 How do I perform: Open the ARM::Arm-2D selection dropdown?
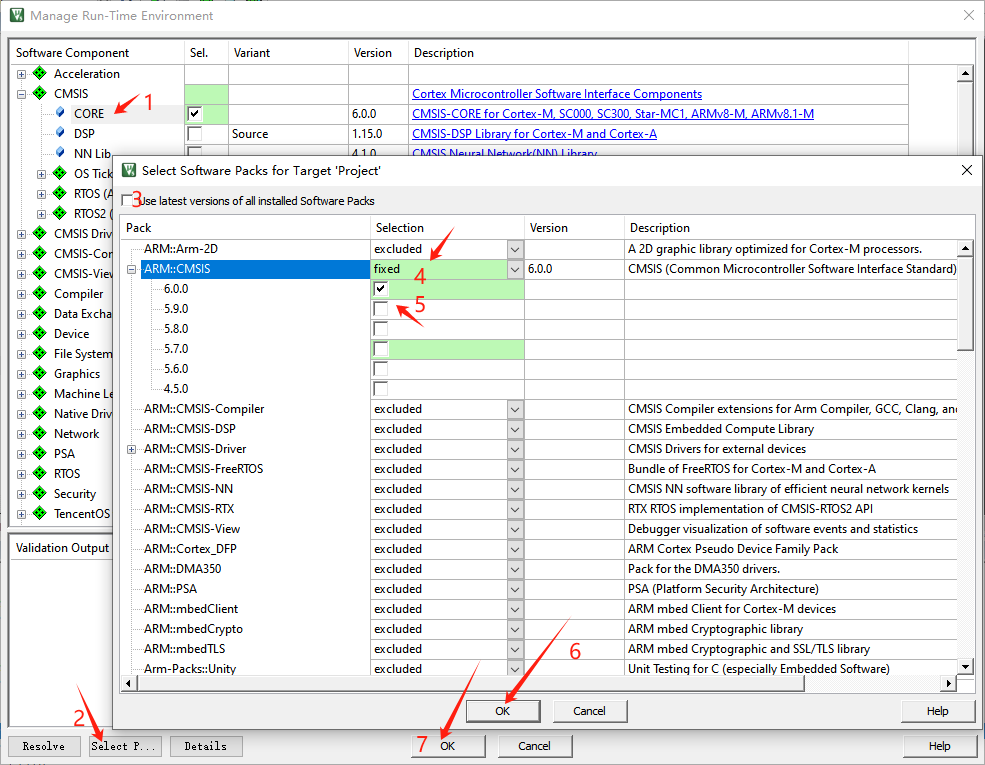click(515, 249)
